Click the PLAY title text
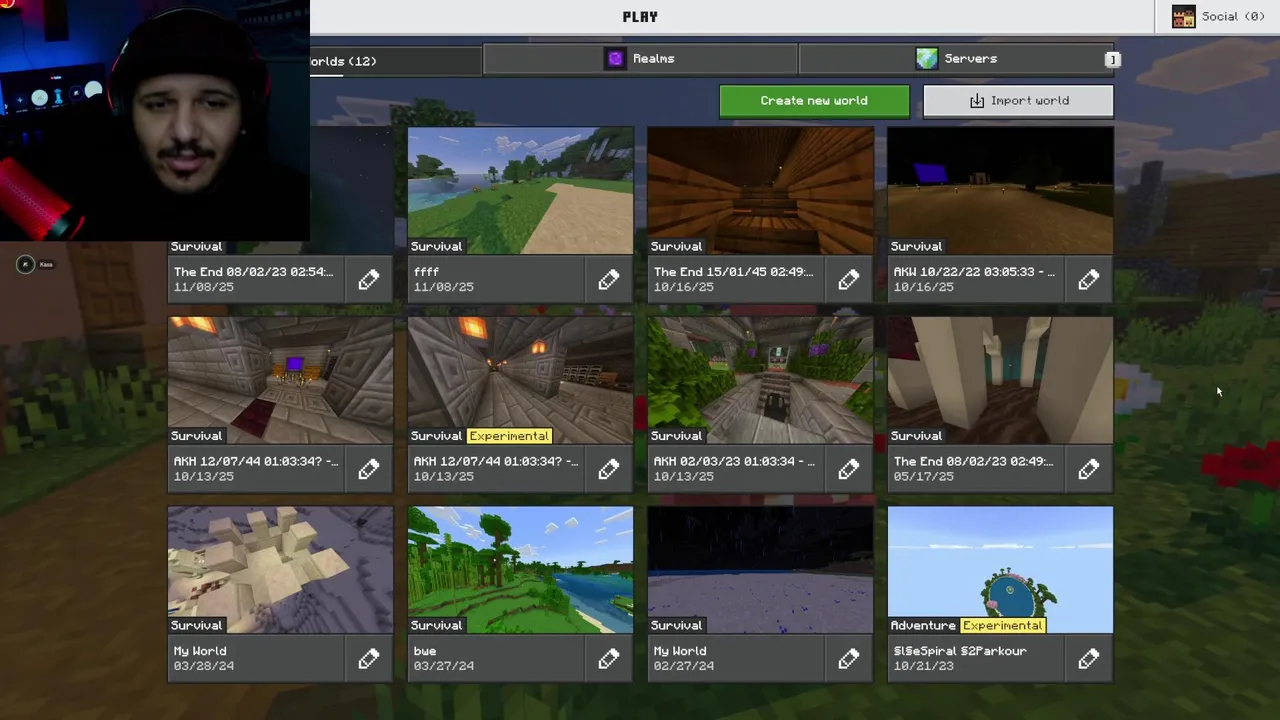 click(640, 17)
